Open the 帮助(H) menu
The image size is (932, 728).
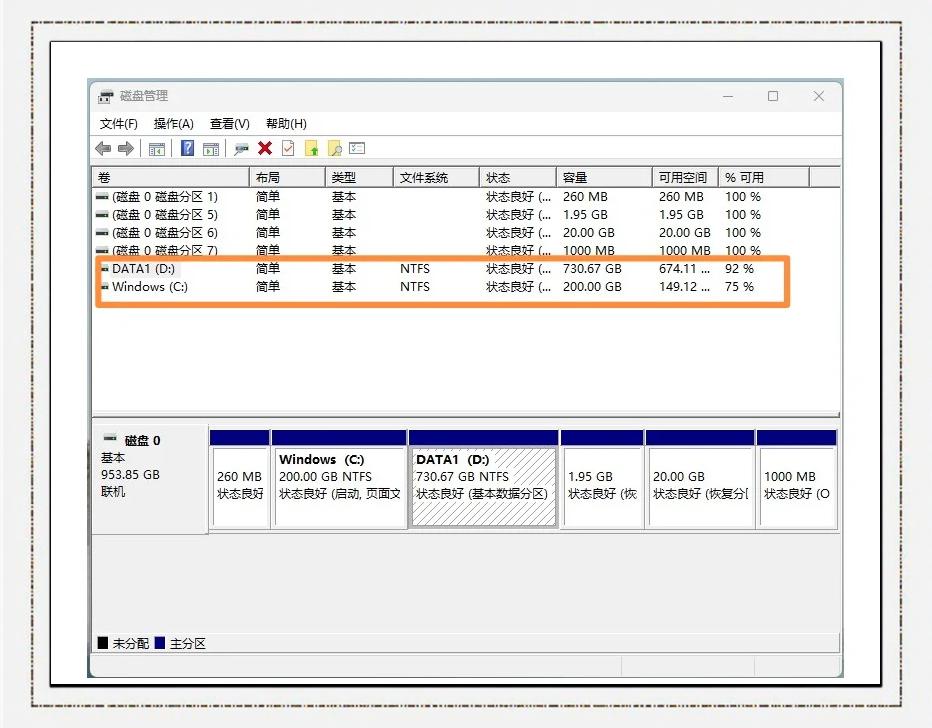pos(286,123)
